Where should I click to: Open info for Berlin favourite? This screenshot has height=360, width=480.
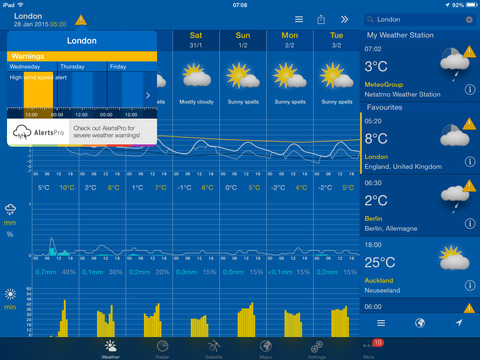click(x=470, y=223)
